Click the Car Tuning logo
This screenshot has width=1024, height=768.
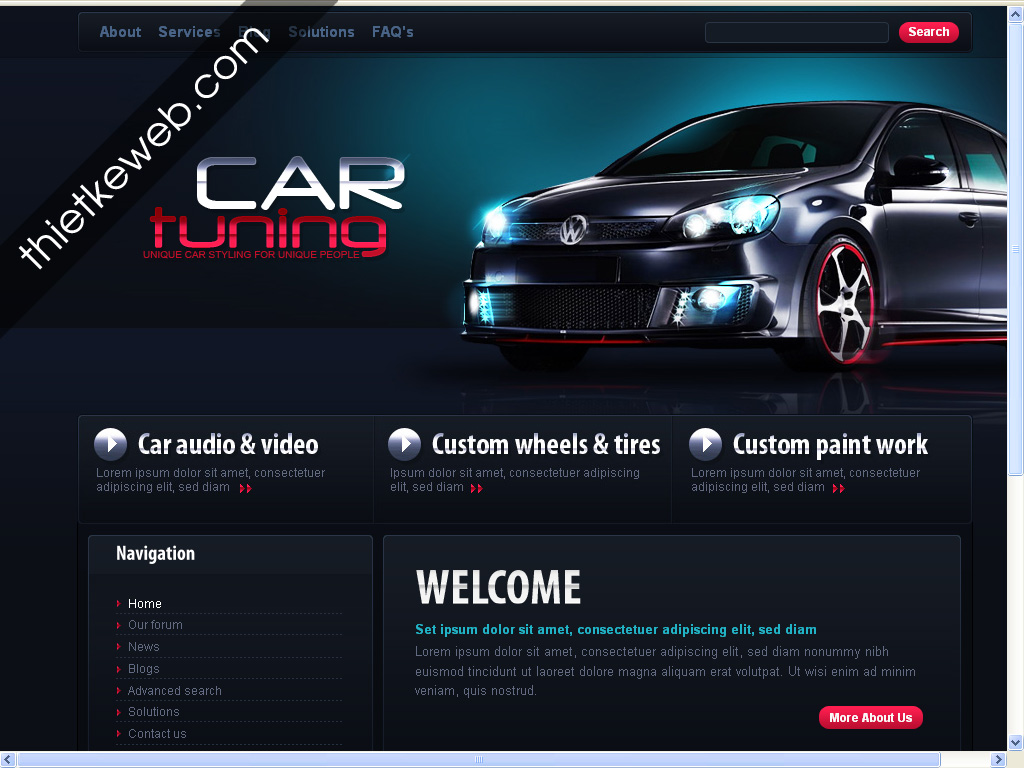coord(276,208)
